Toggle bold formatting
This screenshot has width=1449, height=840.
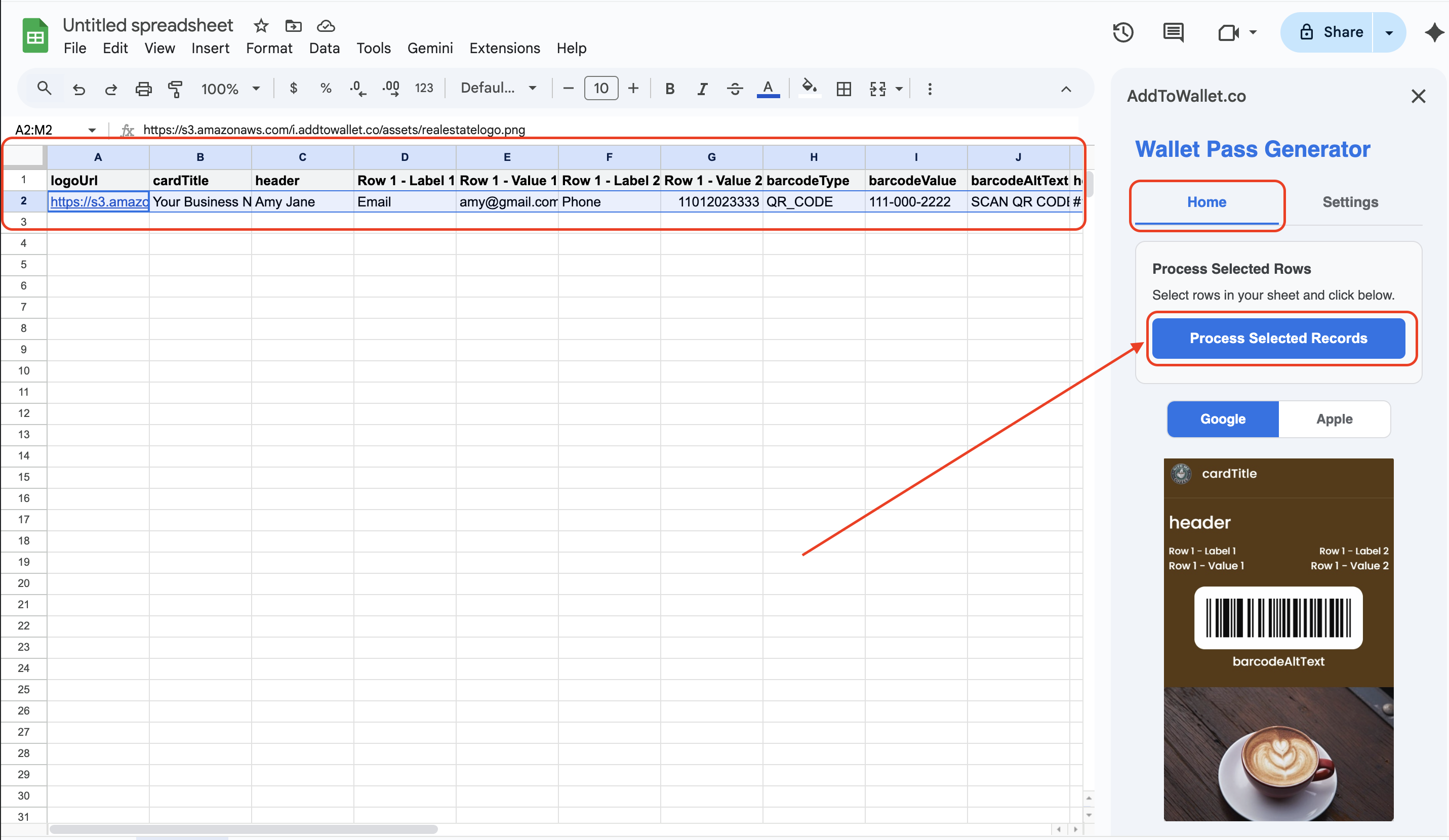pyautogui.click(x=669, y=89)
